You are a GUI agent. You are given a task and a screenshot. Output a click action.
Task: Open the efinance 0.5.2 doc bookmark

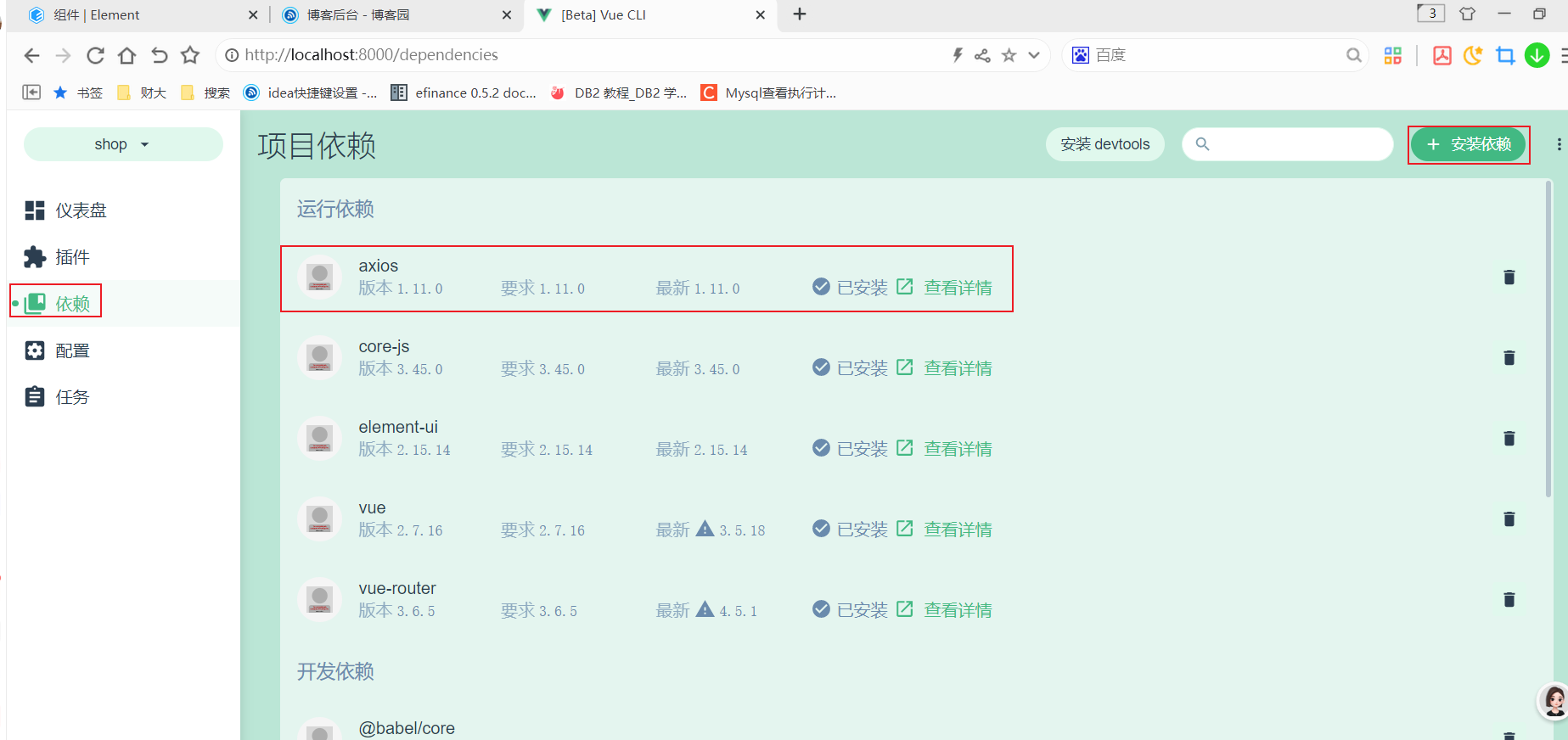point(464,92)
